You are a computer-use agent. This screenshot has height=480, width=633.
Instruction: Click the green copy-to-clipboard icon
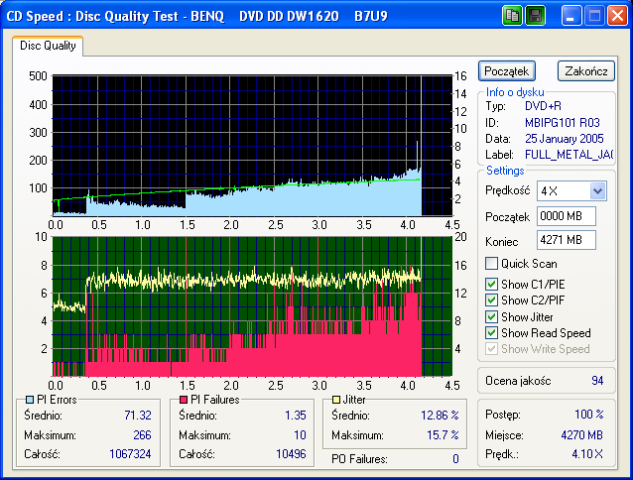512,16
